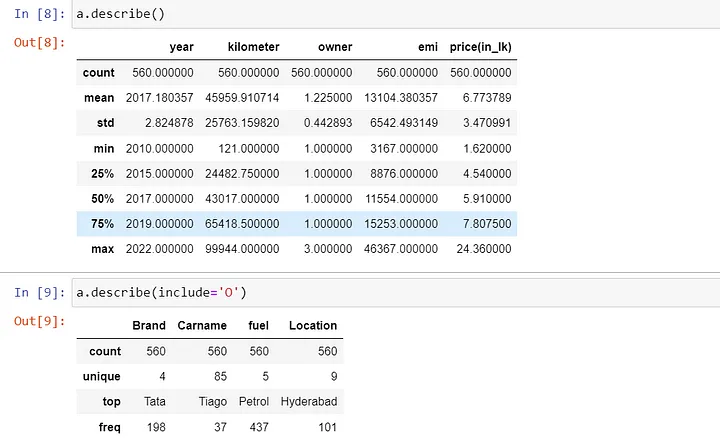Select max price value 24.360000
This screenshot has height=447, width=720.
click(484, 249)
